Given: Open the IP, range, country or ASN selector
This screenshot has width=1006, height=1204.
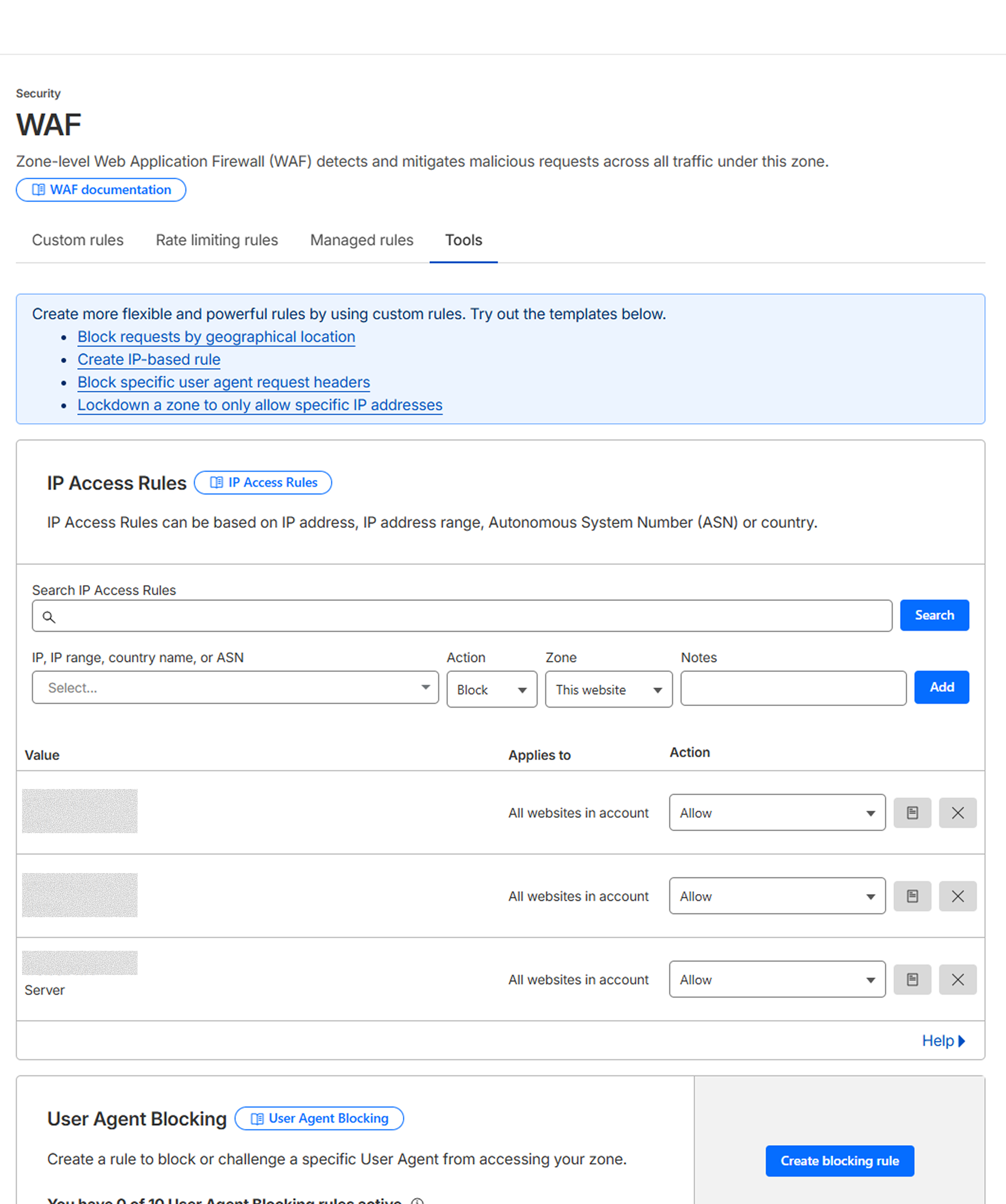Looking at the screenshot, I should pyautogui.click(x=235, y=688).
